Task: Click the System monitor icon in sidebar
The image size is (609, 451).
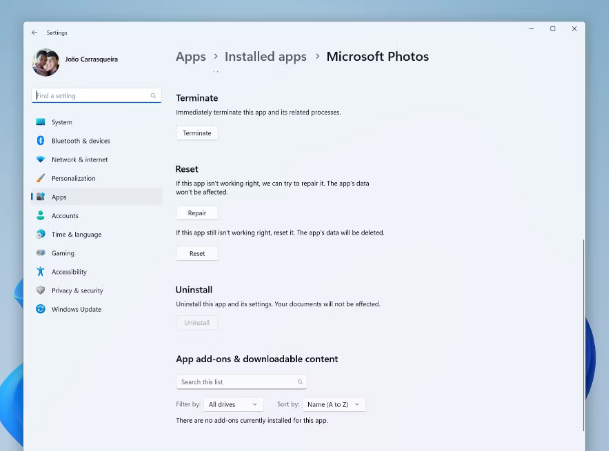Action: click(40, 122)
